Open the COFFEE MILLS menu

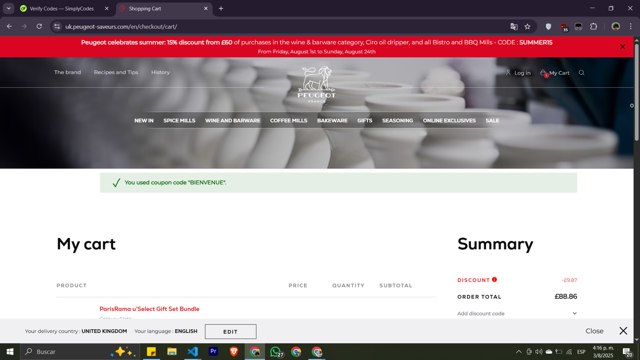click(x=289, y=120)
